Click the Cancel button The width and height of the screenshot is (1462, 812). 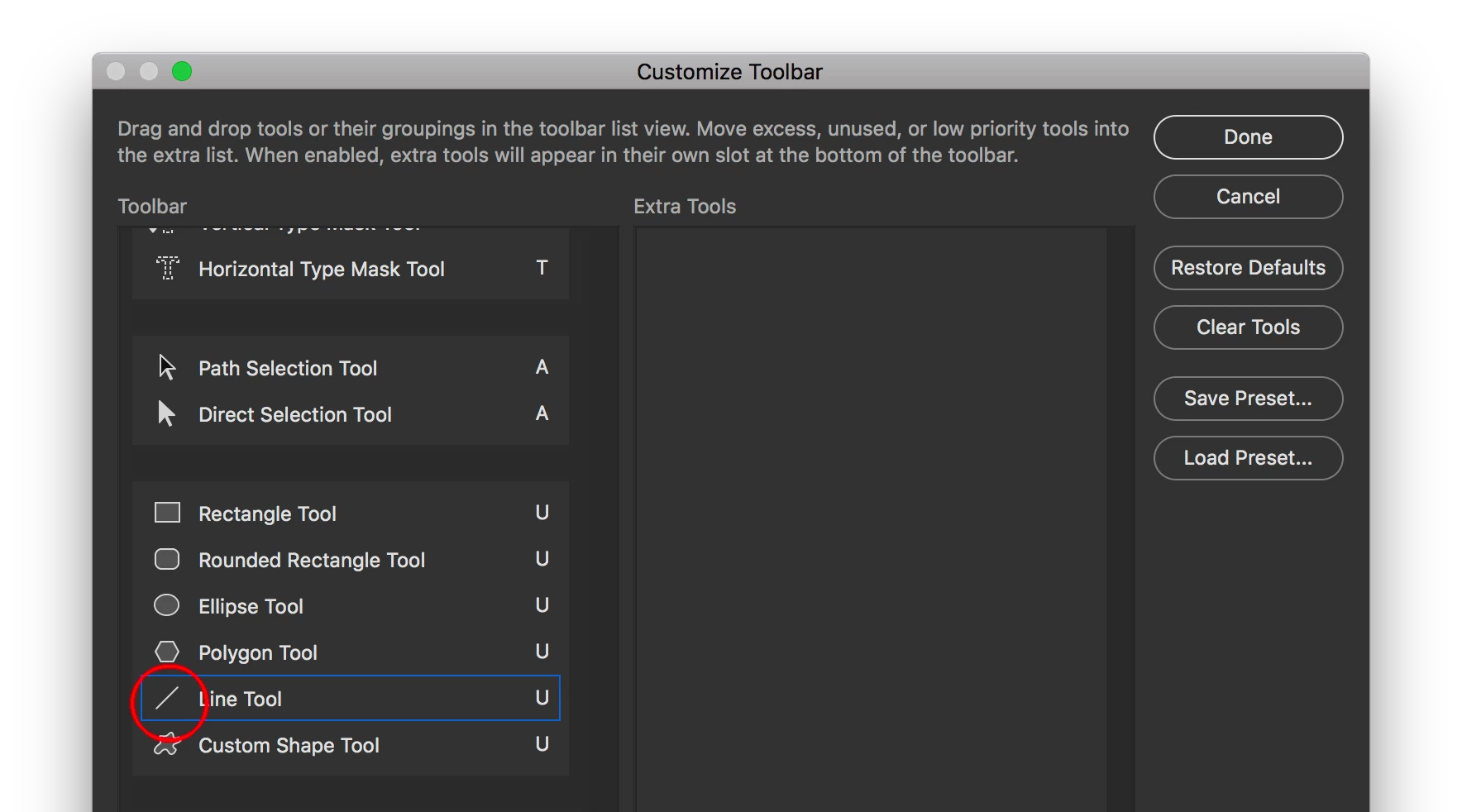point(1248,197)
